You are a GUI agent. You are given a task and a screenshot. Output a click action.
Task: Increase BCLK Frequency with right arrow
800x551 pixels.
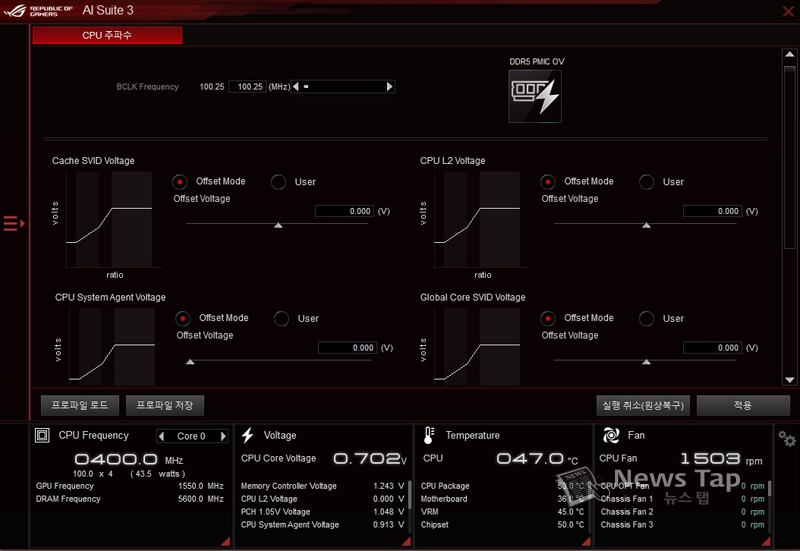[x=390, y=87]
